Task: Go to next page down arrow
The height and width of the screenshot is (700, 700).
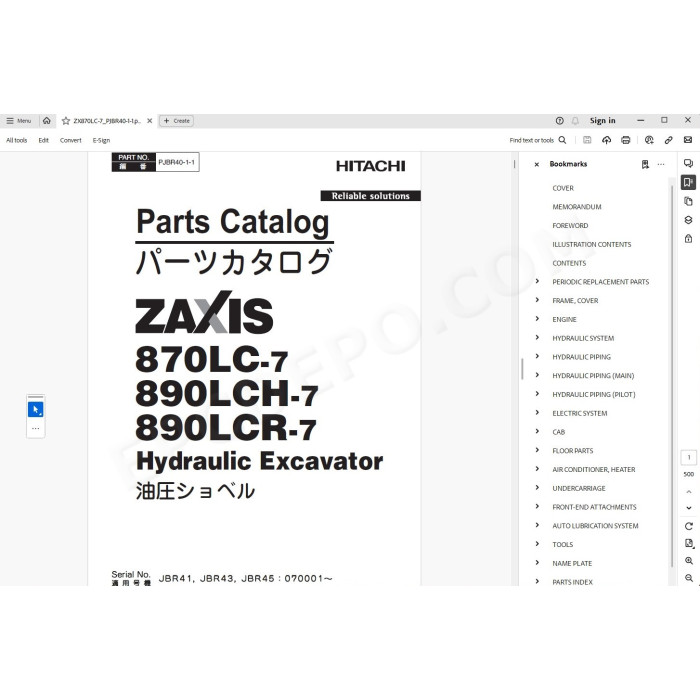Action: tap(689, 508)
